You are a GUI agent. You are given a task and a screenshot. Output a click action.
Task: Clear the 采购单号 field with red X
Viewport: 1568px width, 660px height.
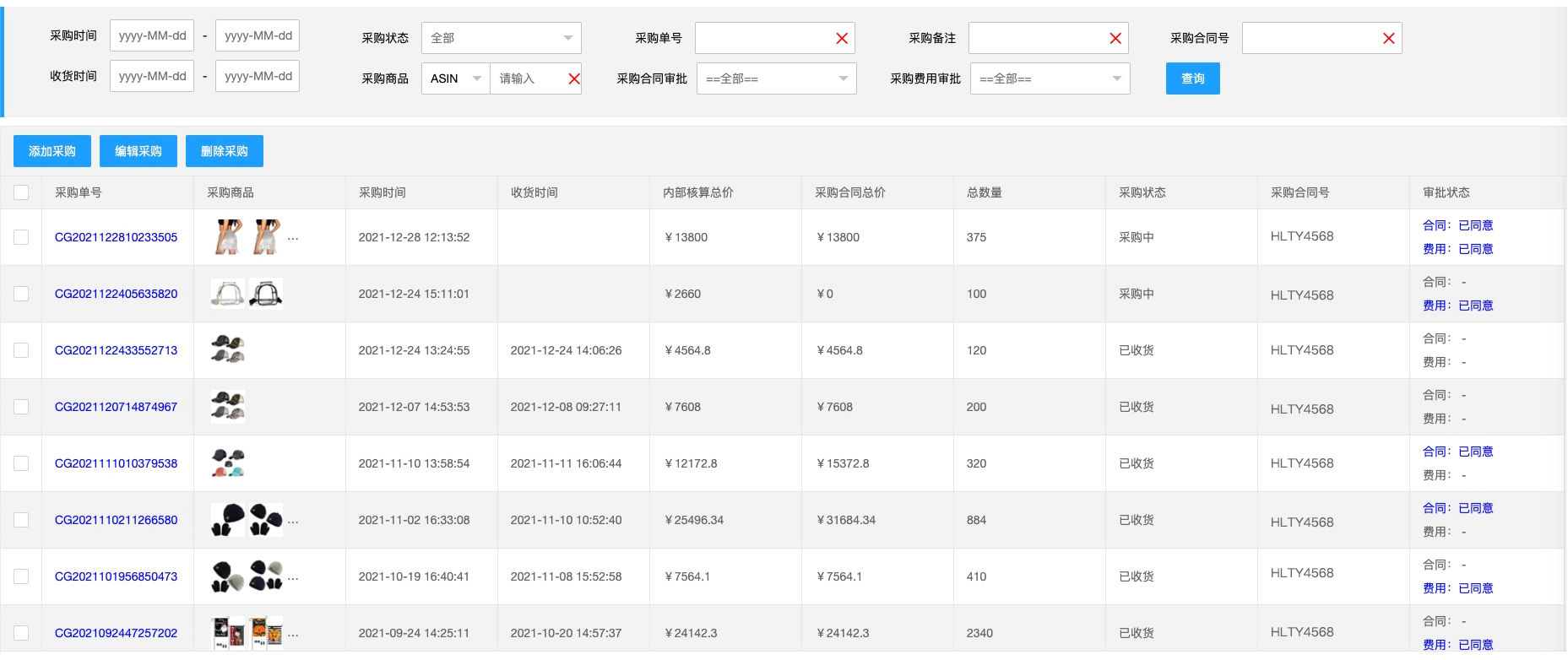tap(841, 38)
